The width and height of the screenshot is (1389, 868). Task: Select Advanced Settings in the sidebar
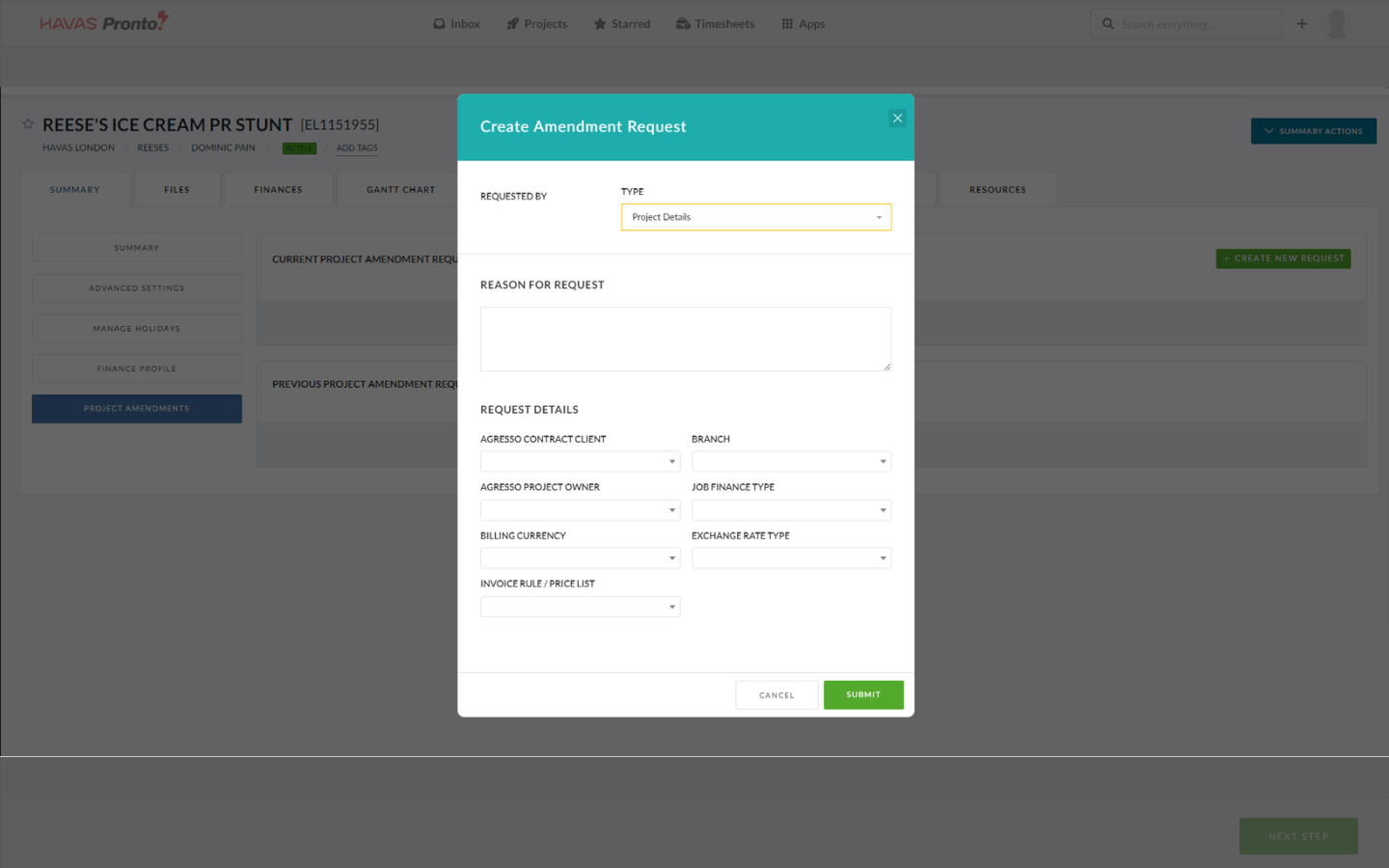(137, 288)
